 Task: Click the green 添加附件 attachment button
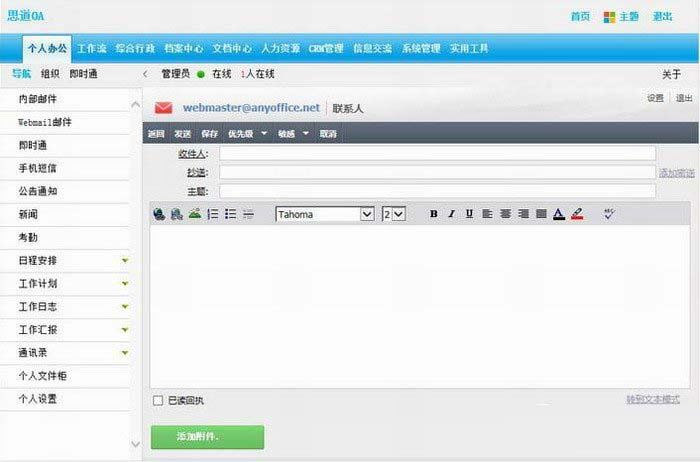click(x=208, y=437)
